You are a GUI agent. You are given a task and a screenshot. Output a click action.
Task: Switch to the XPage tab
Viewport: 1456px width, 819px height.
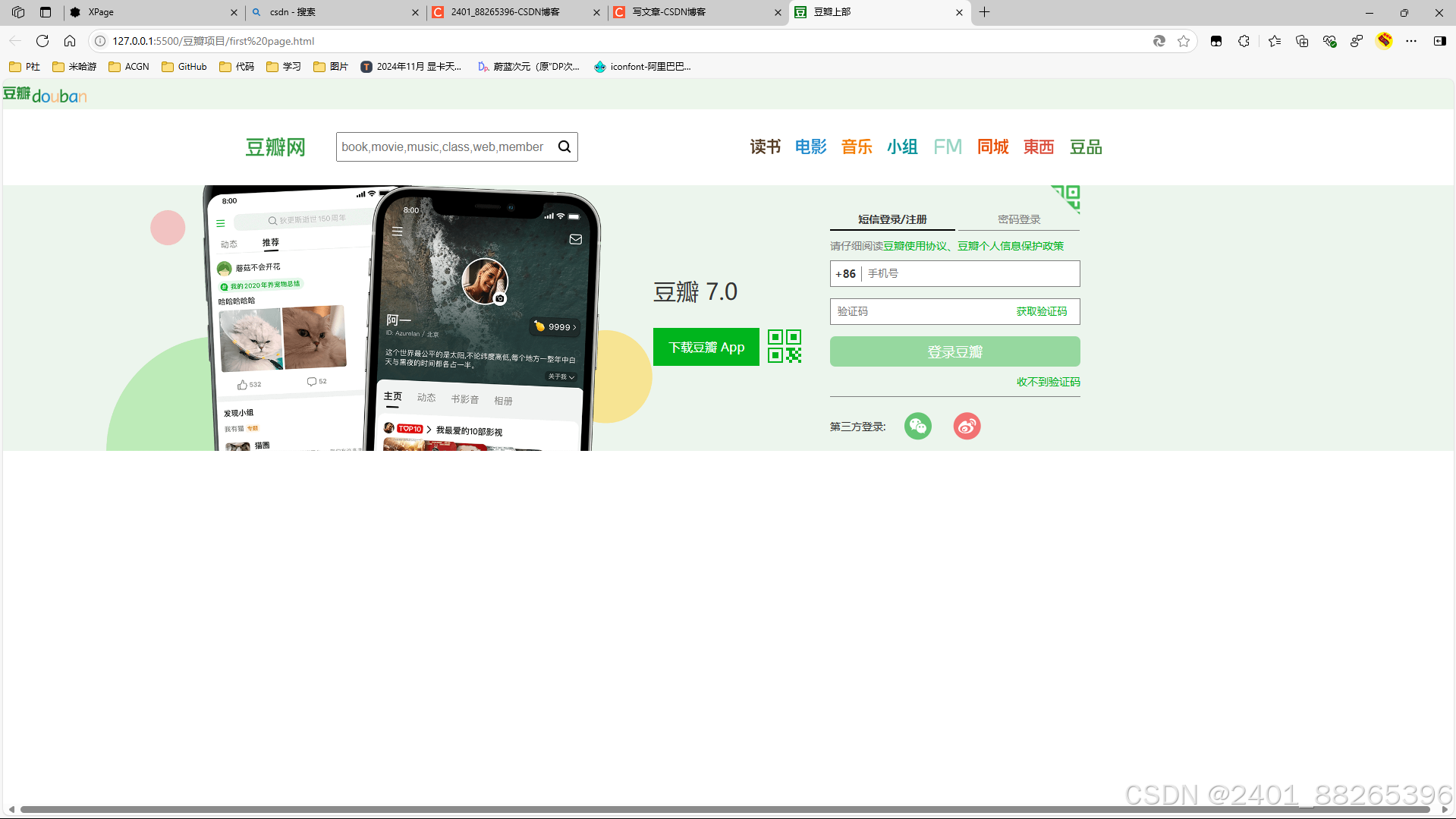(152, 12)
